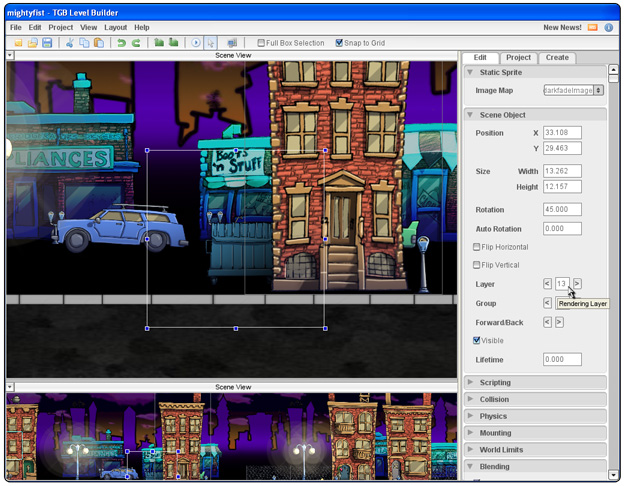625x486 pixels.
Task: Open the New News envelope icon
Action: click(593, 28)
